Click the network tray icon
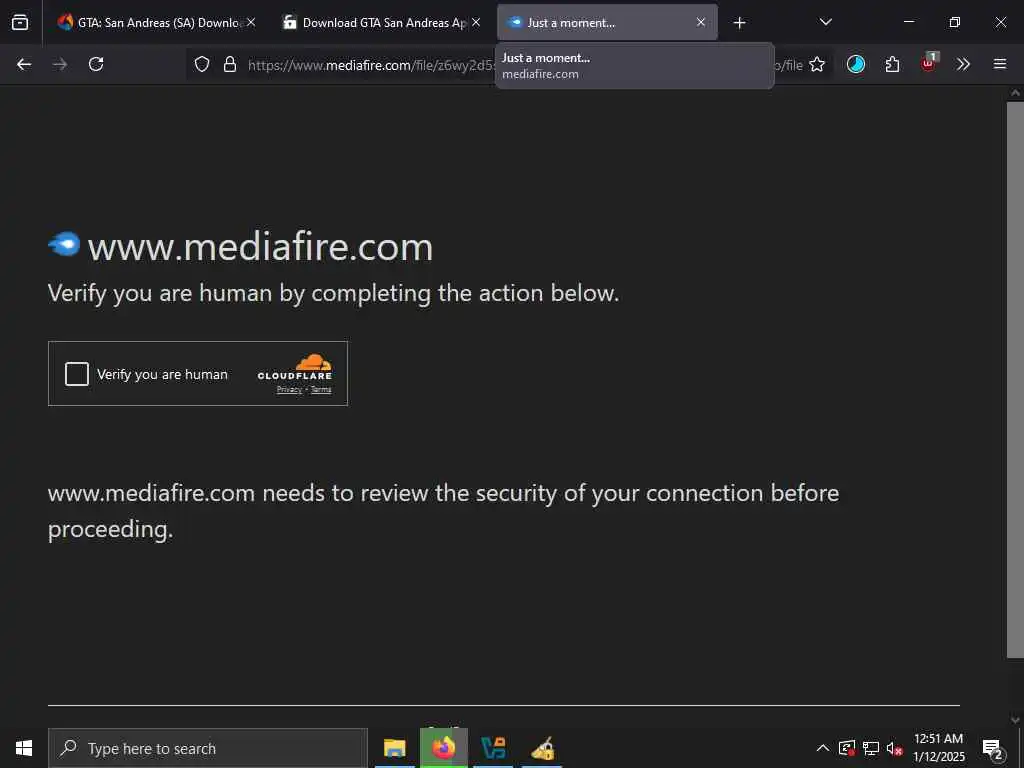The width and height of the screenshot is (1024, 768). (871, 748)
